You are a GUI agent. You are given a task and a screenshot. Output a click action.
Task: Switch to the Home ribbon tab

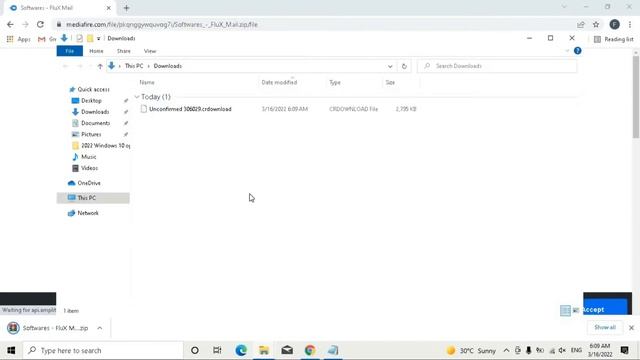coord(96,51)
